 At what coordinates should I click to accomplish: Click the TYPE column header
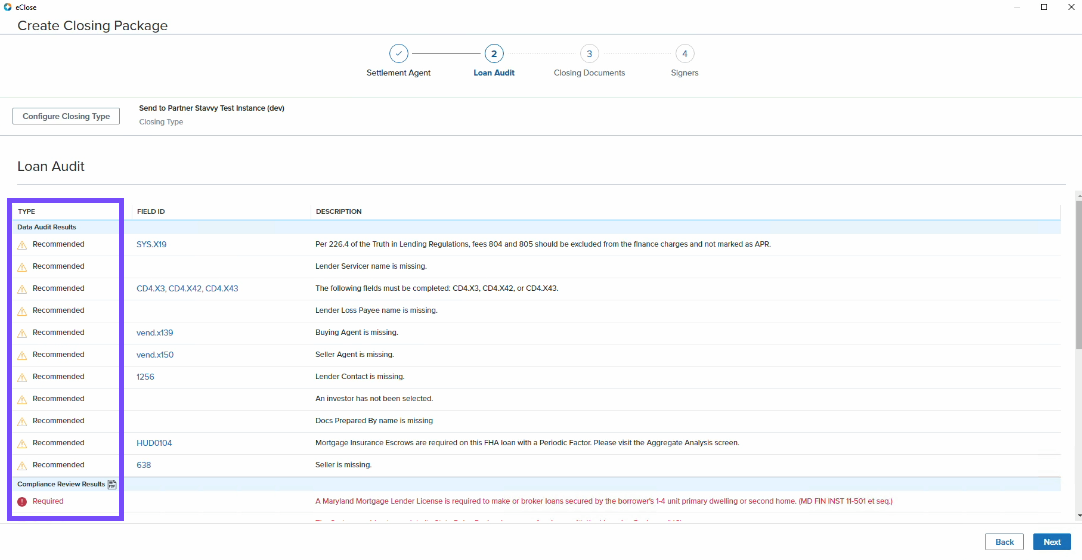27,212
